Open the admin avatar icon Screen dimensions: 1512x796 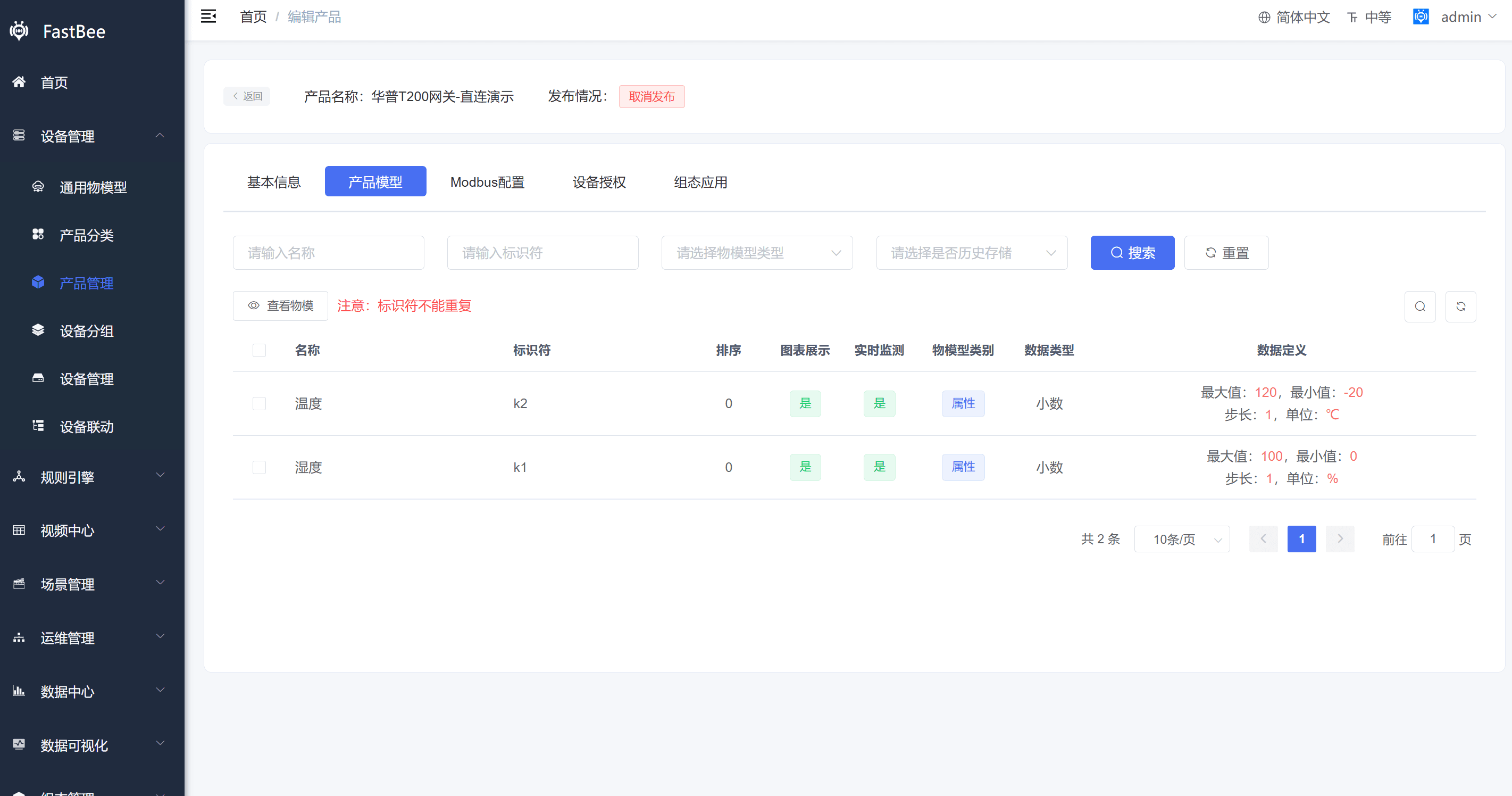coord(1421,16)
